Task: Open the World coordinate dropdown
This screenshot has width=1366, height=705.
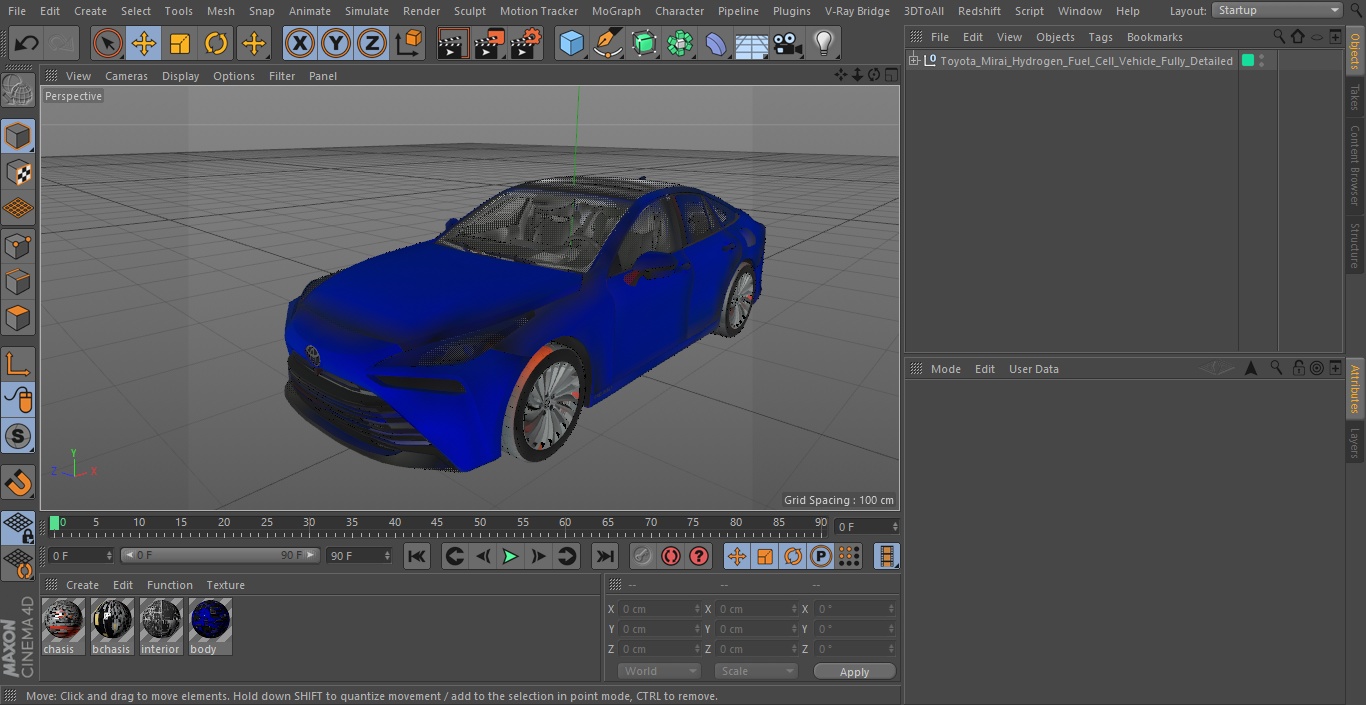Action: click(x=659, y=671)
